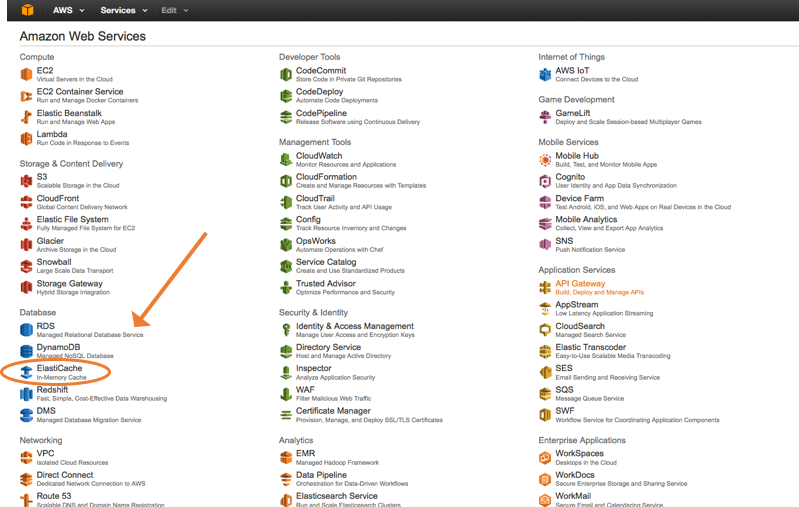Open the Device Farm link

[579, 198]
